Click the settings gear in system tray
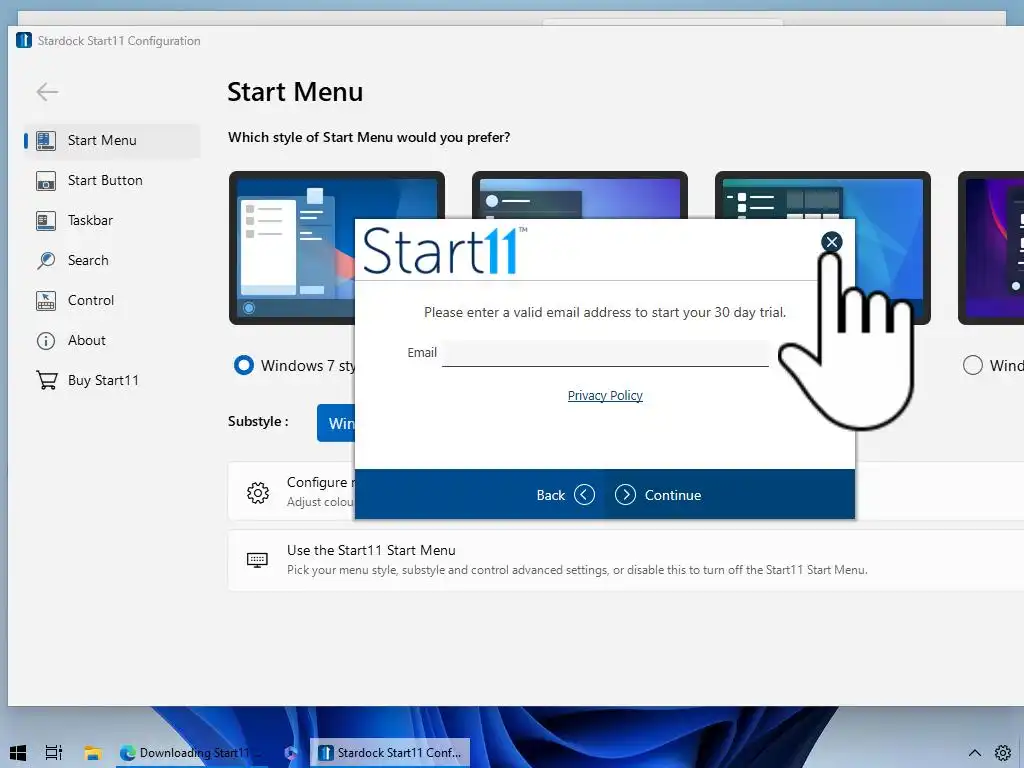Image resolution: width=1024 pixels, height=768 pixels. [x=1003, y=753]
